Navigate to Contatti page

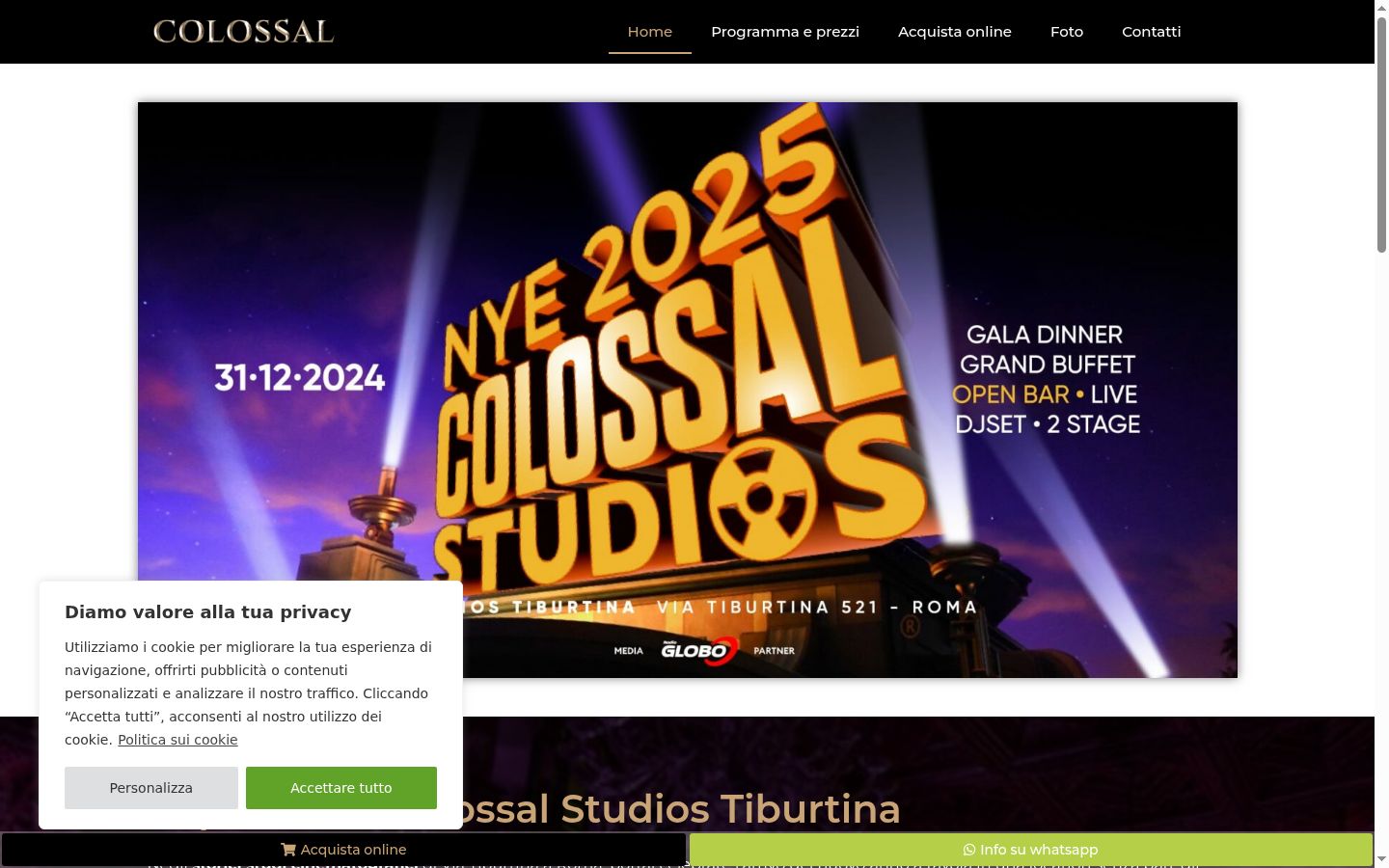(1151, 32)
